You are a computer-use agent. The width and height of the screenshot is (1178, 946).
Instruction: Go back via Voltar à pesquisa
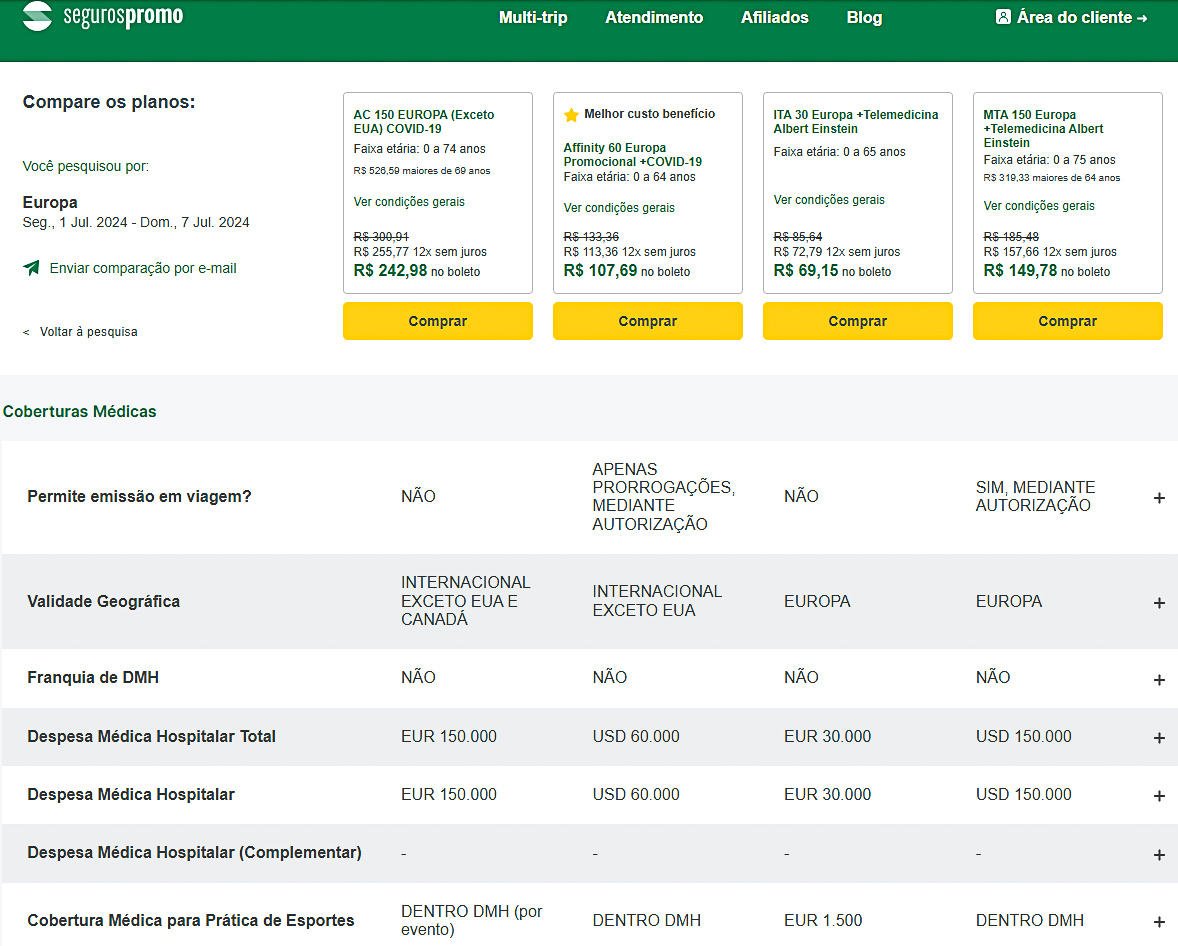click(x=89, y=332)
